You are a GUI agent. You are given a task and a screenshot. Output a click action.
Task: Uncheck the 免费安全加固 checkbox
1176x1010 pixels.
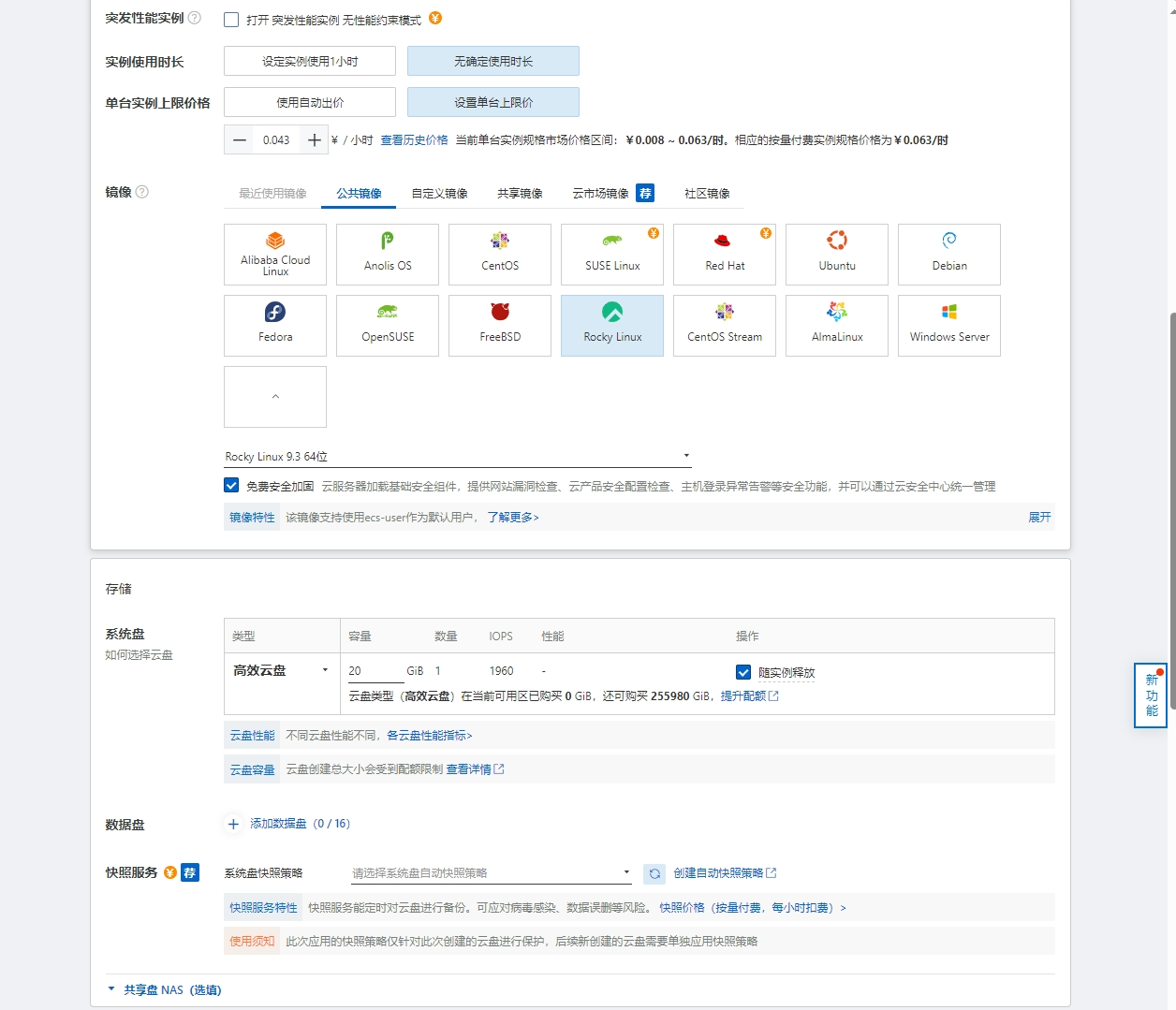tap(231, 485)
